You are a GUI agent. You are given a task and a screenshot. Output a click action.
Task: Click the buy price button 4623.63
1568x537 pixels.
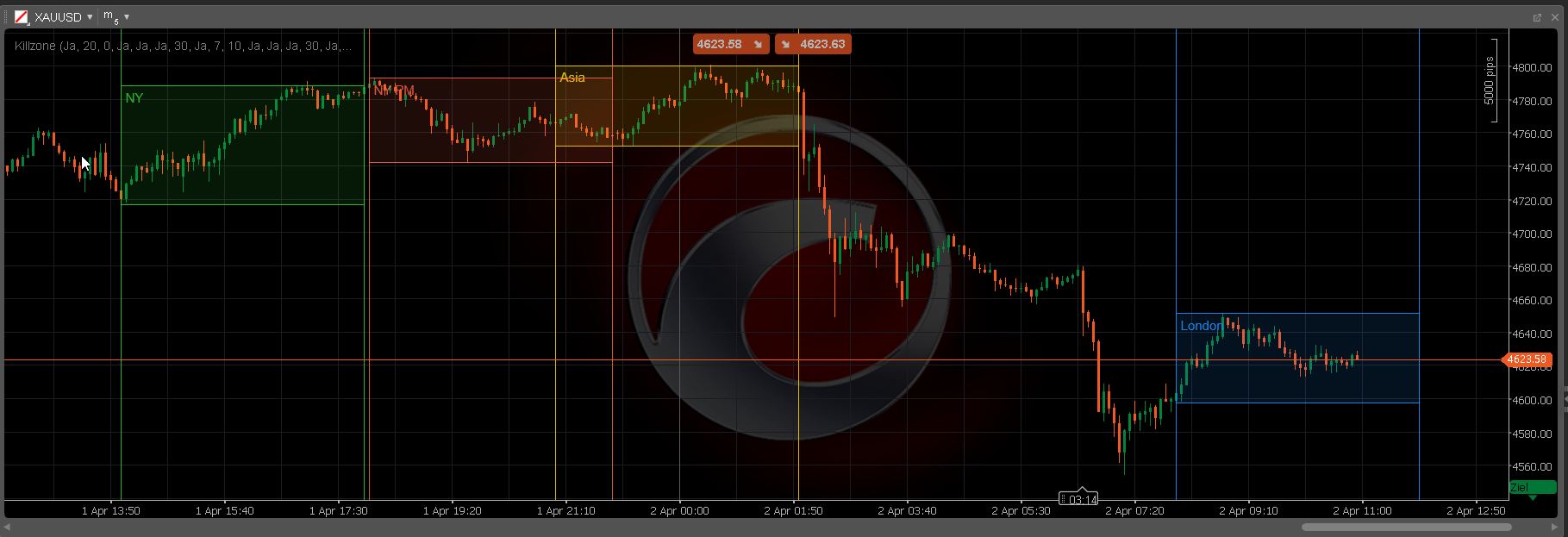point(813,44)
